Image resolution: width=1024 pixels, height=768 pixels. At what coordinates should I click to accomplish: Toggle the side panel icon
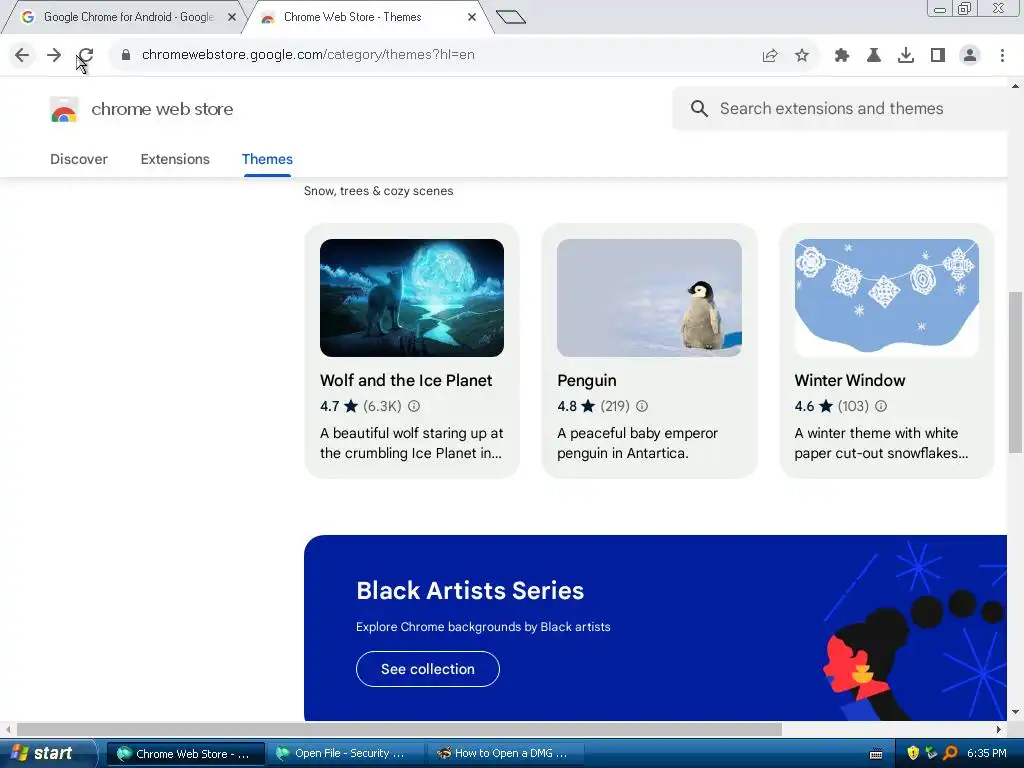pos(938,56)
